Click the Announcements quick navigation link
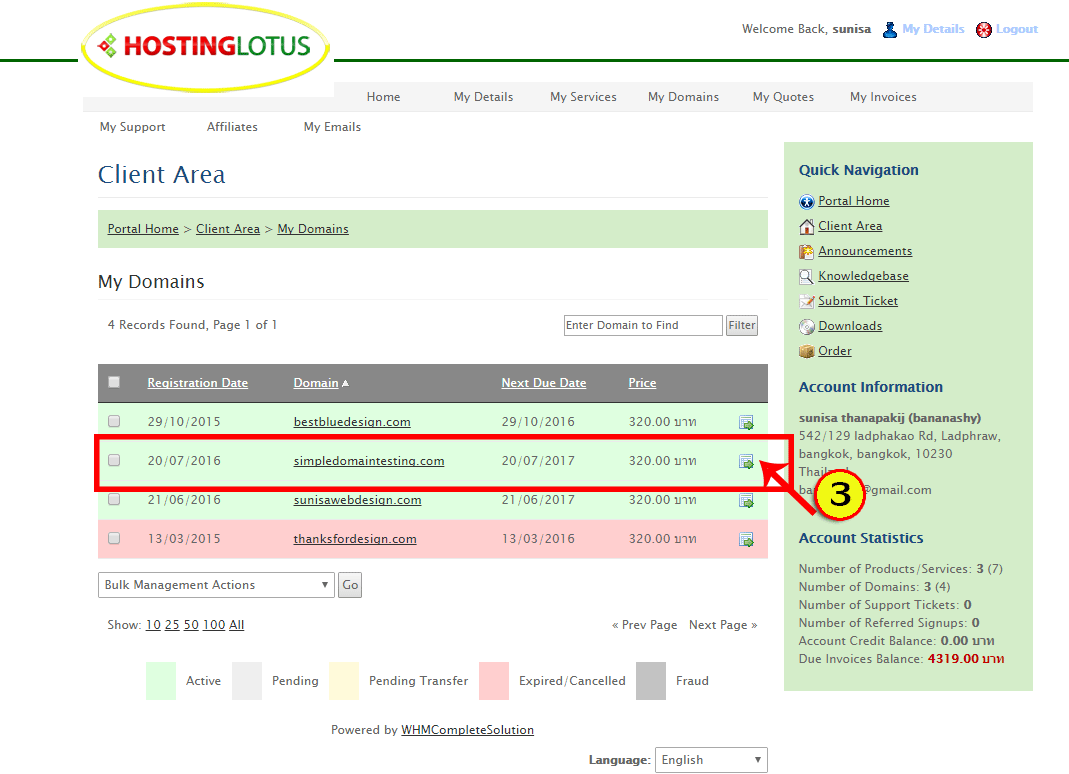 [x=865, y=251]
